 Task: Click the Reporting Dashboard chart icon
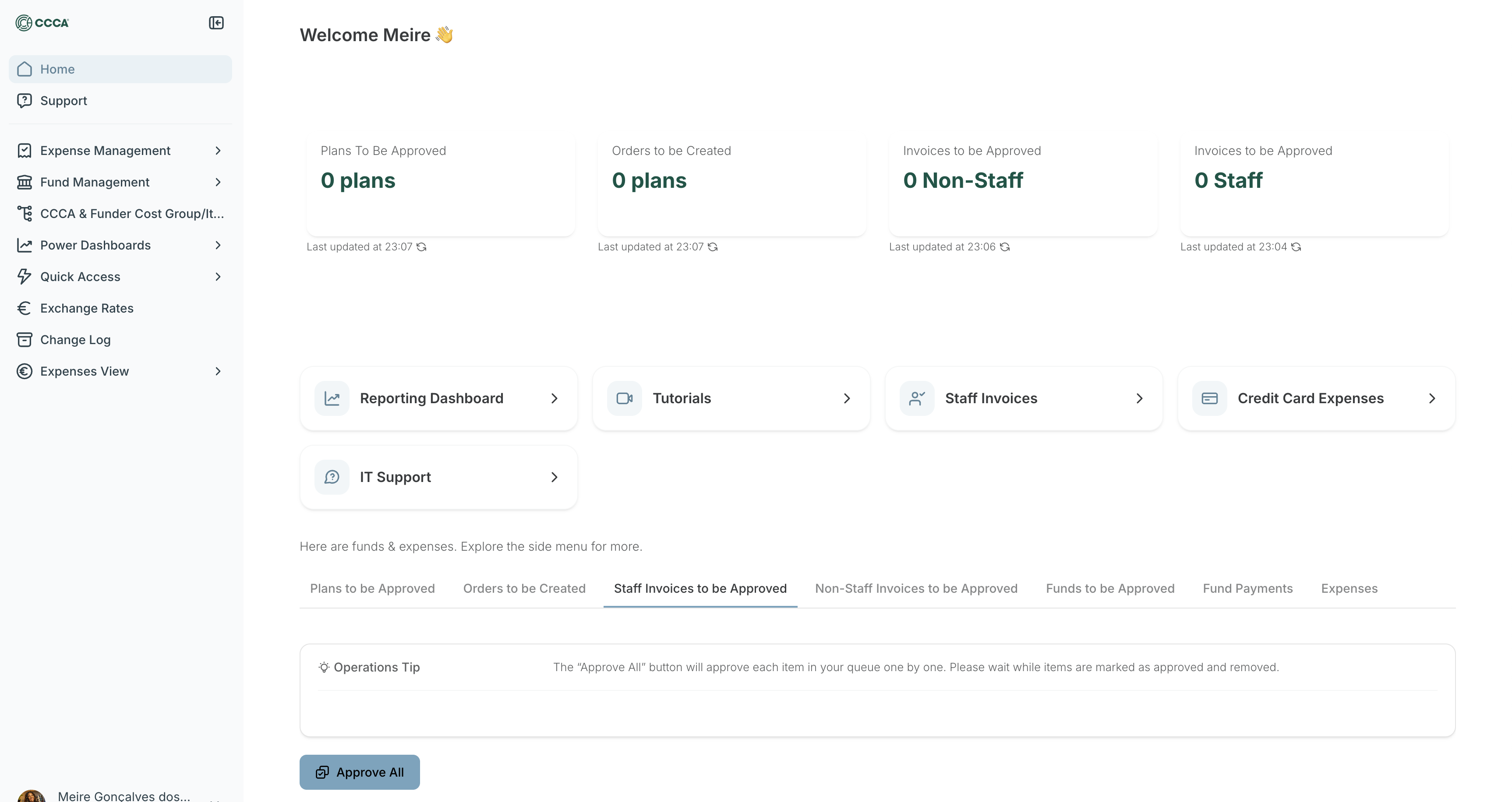pos(332,398)
